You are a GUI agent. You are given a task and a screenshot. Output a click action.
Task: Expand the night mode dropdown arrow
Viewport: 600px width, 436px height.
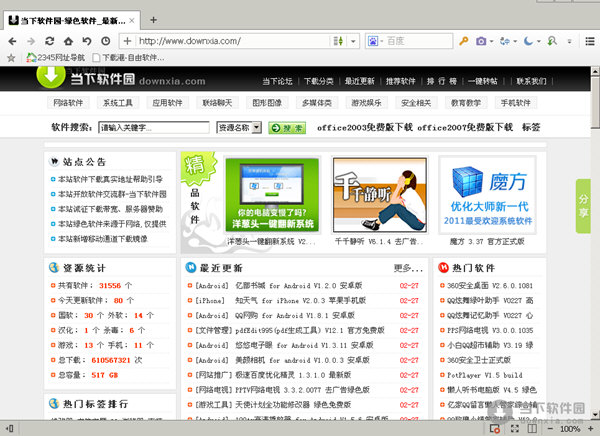pos(539,41)
